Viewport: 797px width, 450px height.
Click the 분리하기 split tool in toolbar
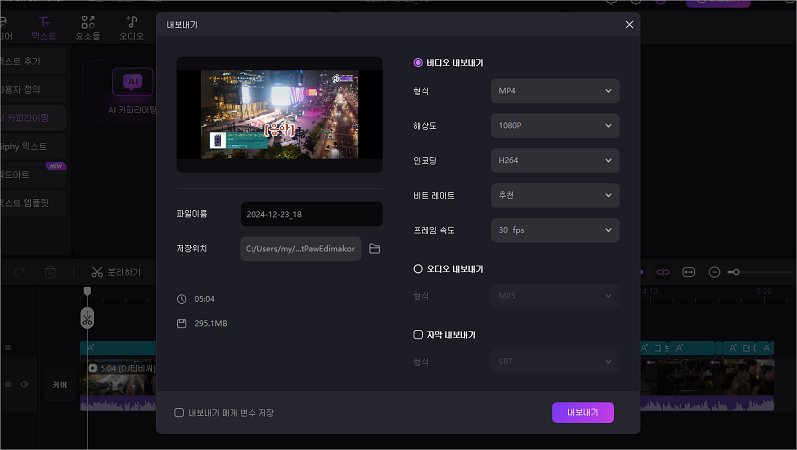tap(115, 272)
